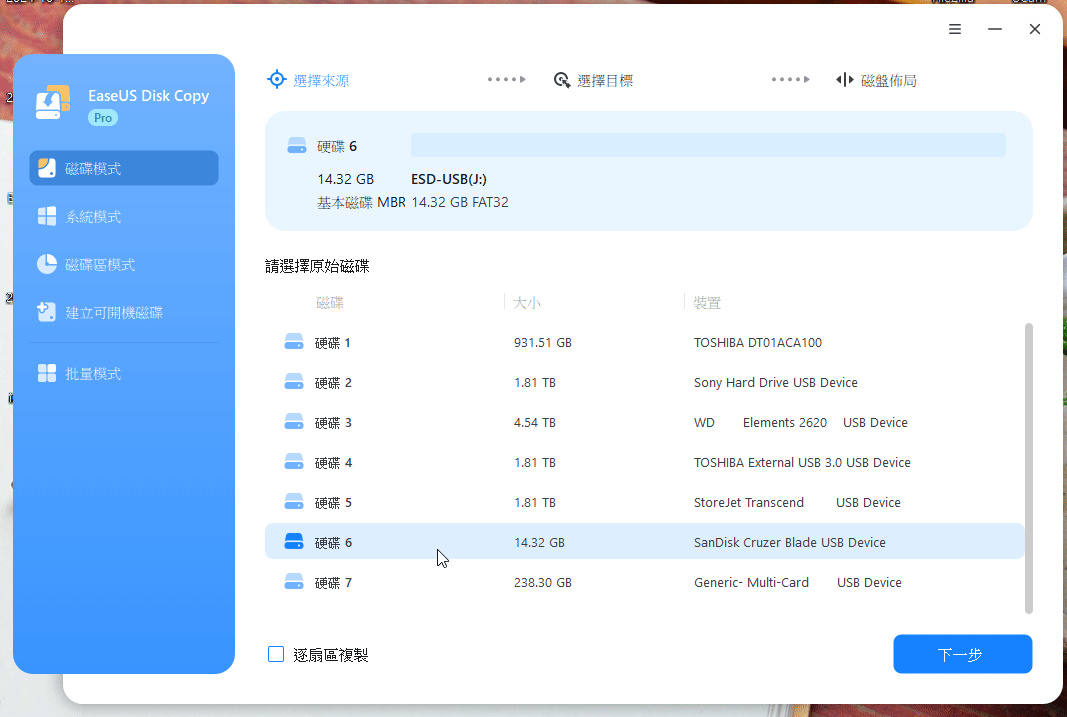Select 硬碟 3 row

644,422
